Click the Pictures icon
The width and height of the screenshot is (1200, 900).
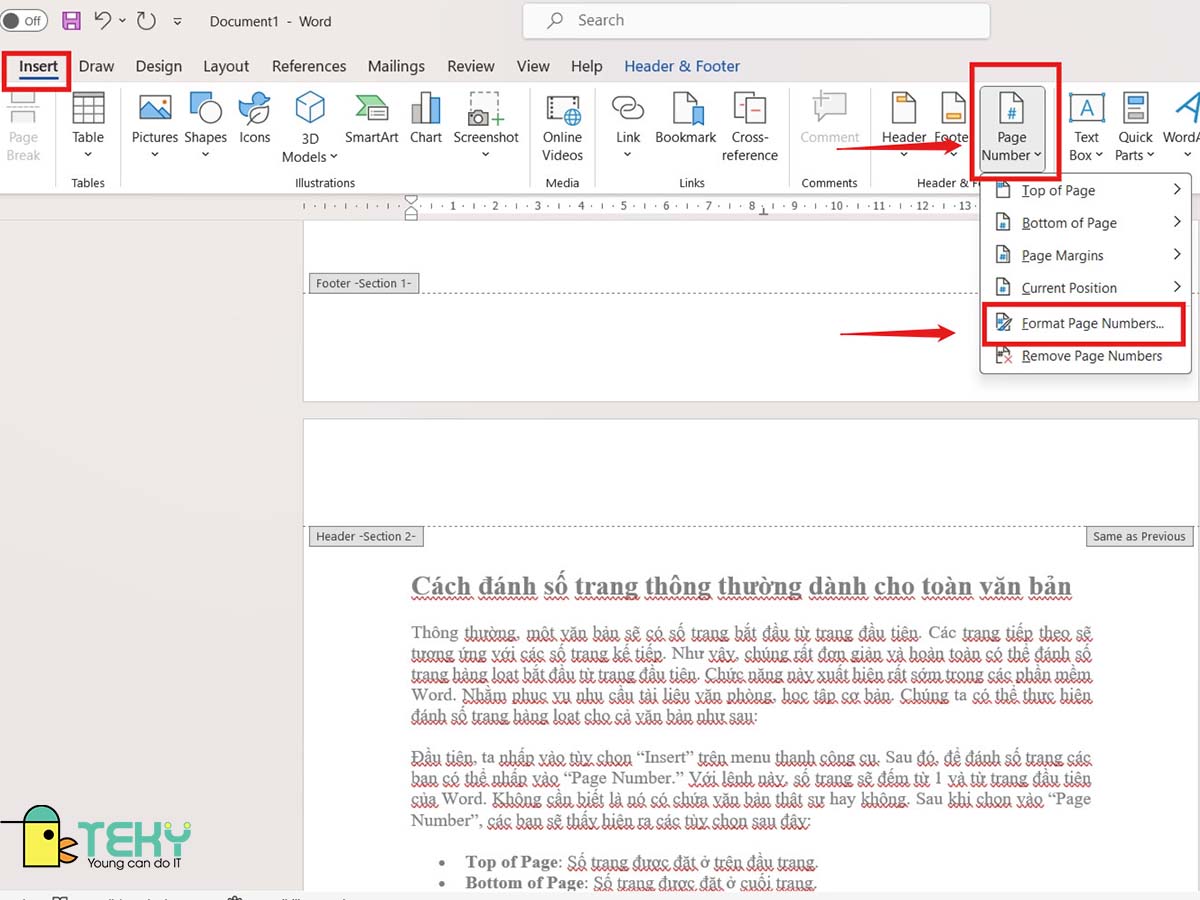(x=155, y=107)
